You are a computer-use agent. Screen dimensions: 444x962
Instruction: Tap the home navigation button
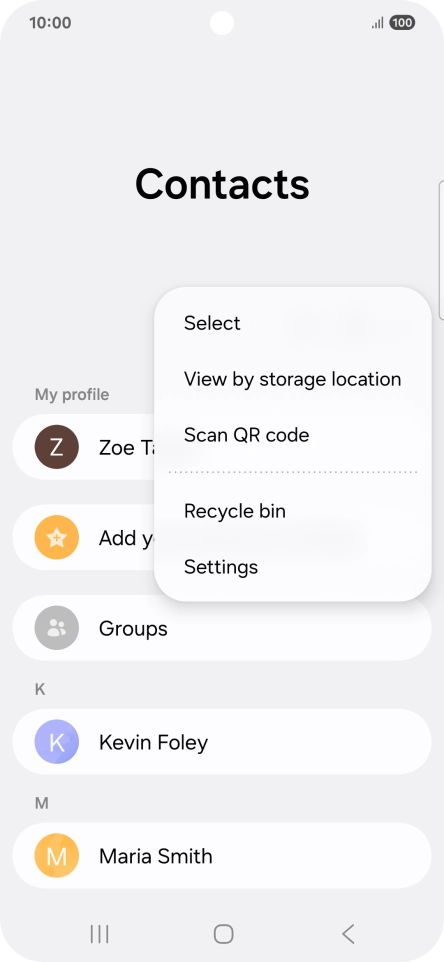(x=223, y=934)
